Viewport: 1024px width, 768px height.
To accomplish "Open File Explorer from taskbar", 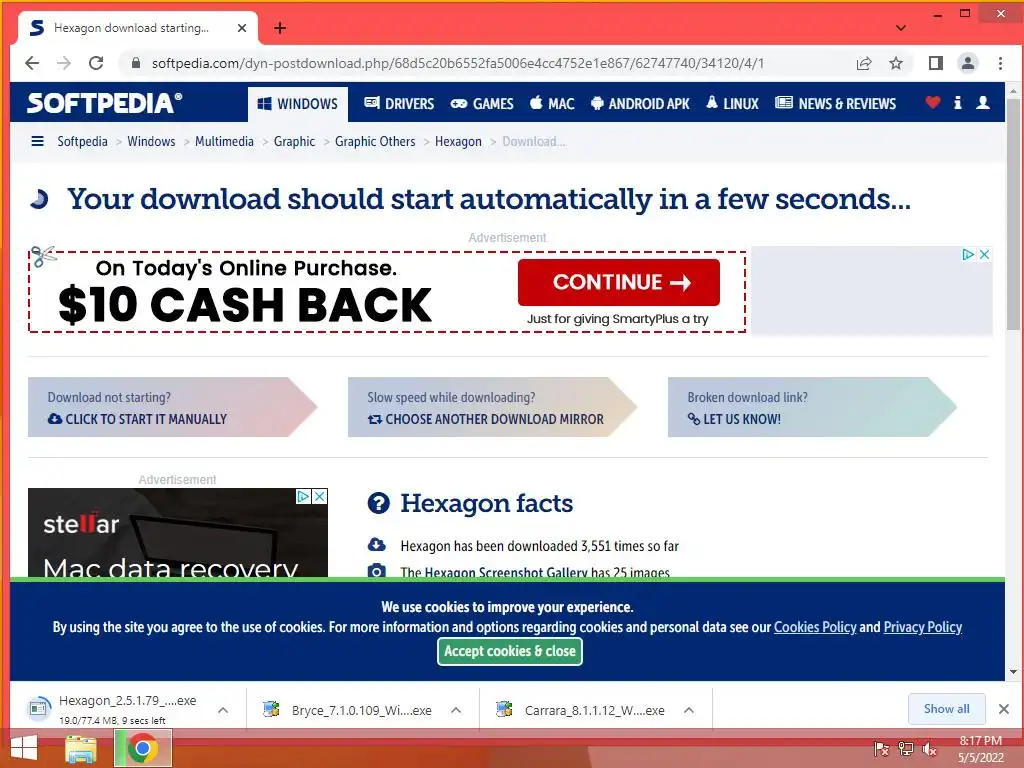I will (x=81, y=749).
